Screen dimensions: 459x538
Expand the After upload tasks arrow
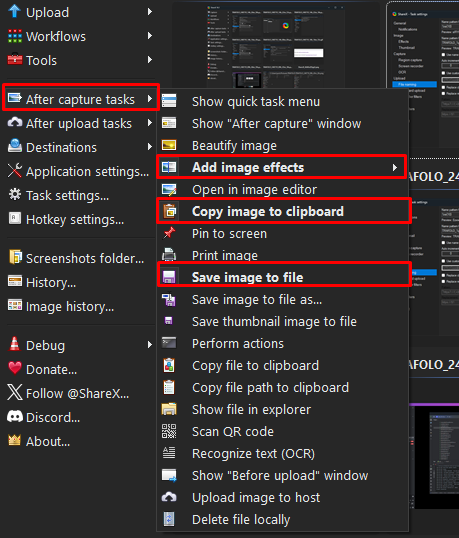150,123
